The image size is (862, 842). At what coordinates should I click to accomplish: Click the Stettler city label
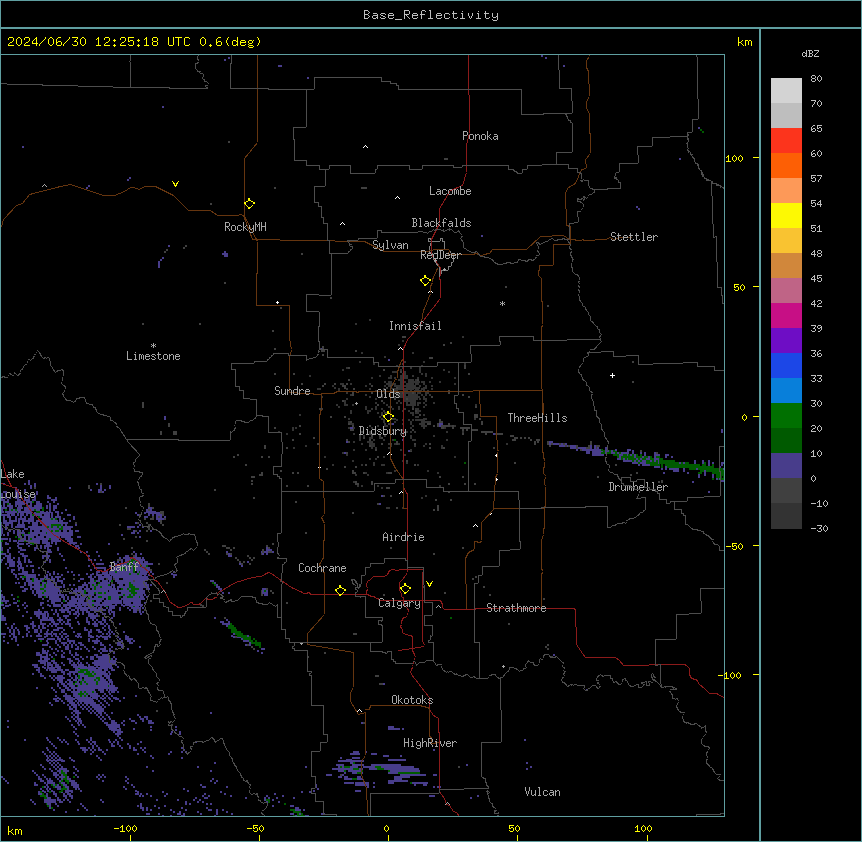[x=634, y=237]
